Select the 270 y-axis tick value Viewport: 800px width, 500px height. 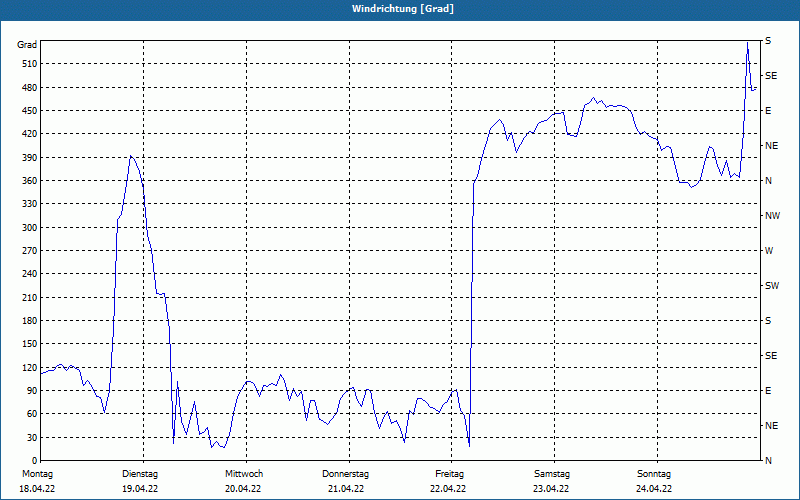coord(30,251)
